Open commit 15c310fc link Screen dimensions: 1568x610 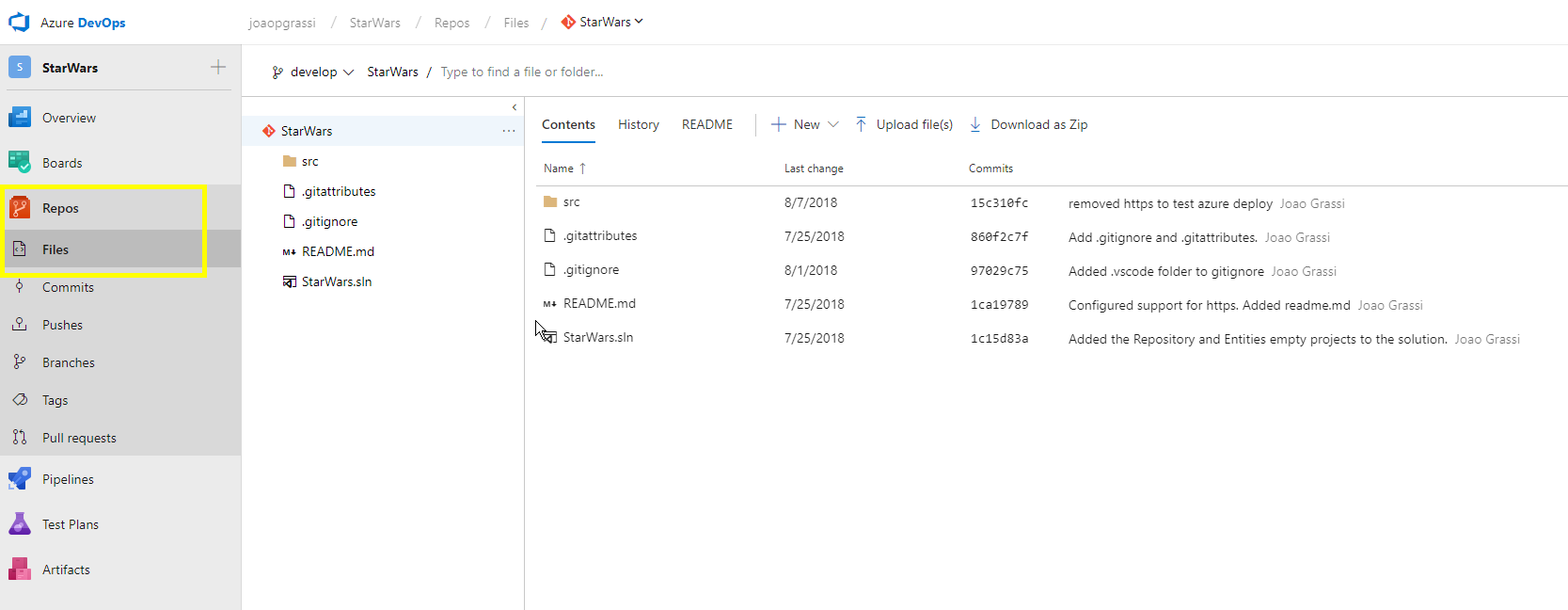(x=999, y=203)
